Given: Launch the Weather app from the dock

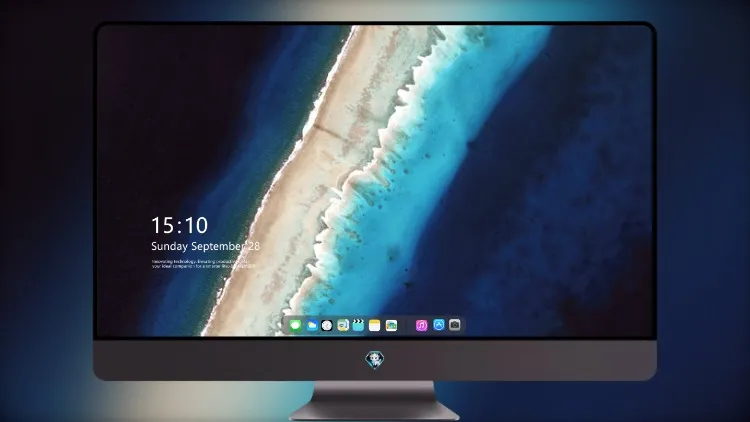Looking at the screenshot, I should [x=312, y=325].
